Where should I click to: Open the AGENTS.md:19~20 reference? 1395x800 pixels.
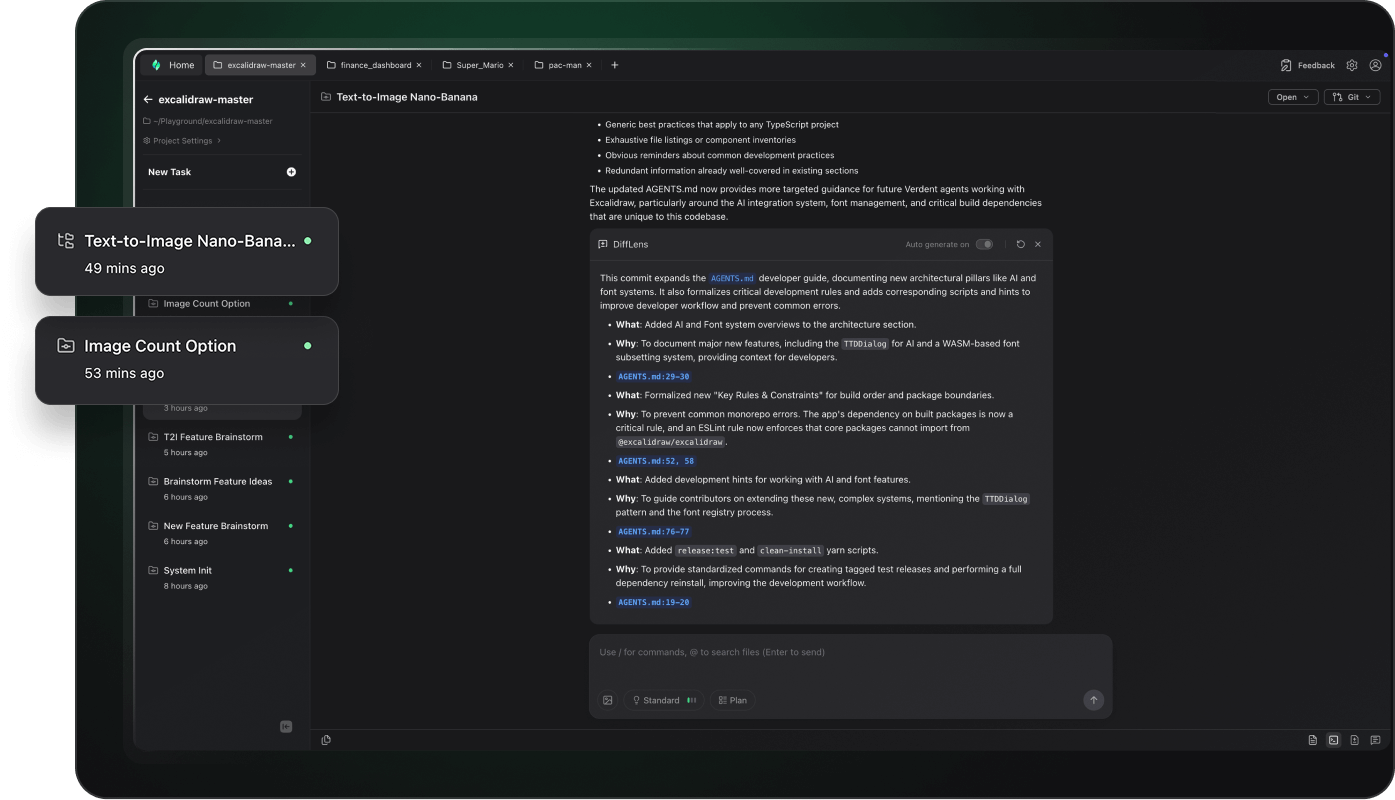coord(654,603)
